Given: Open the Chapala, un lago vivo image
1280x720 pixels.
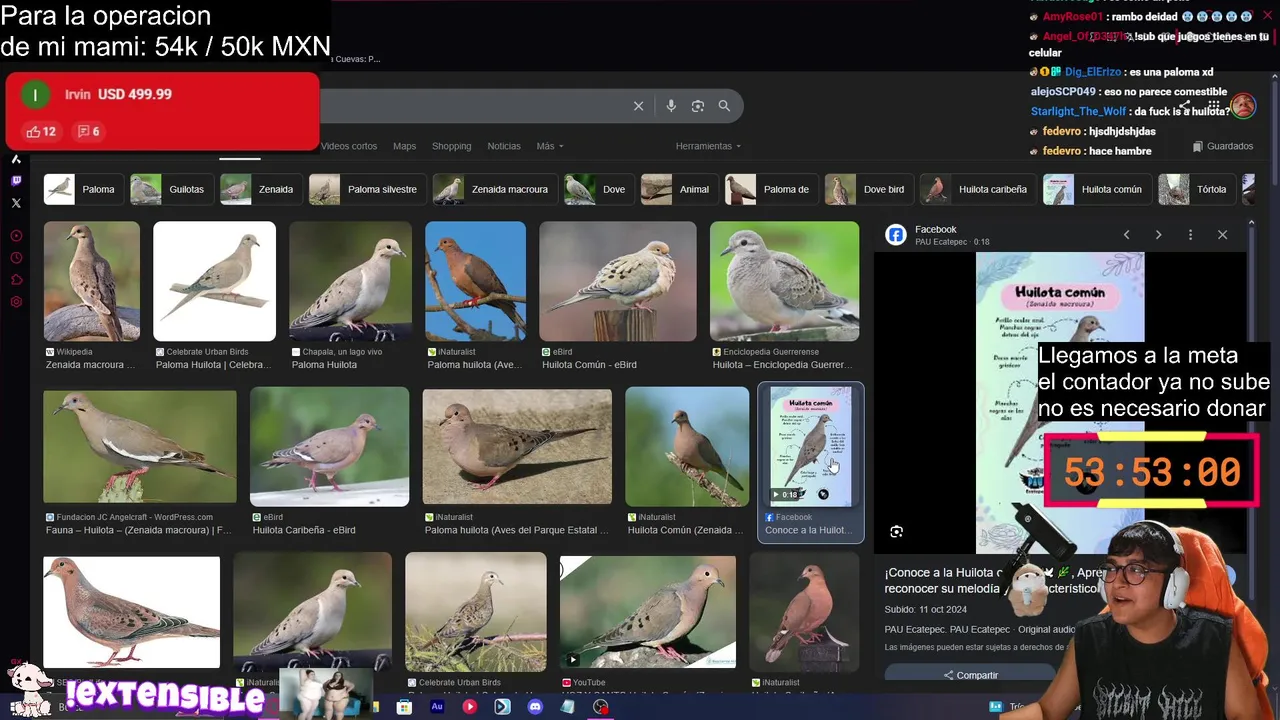Looking at the screenshot, I should pyautogui.click(x=350, y=282).
